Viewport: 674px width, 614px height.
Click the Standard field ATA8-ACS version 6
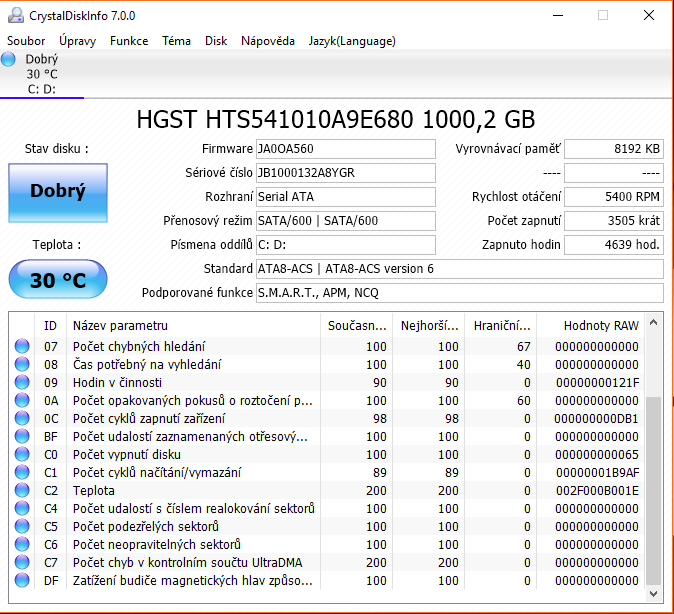[460, 269]
